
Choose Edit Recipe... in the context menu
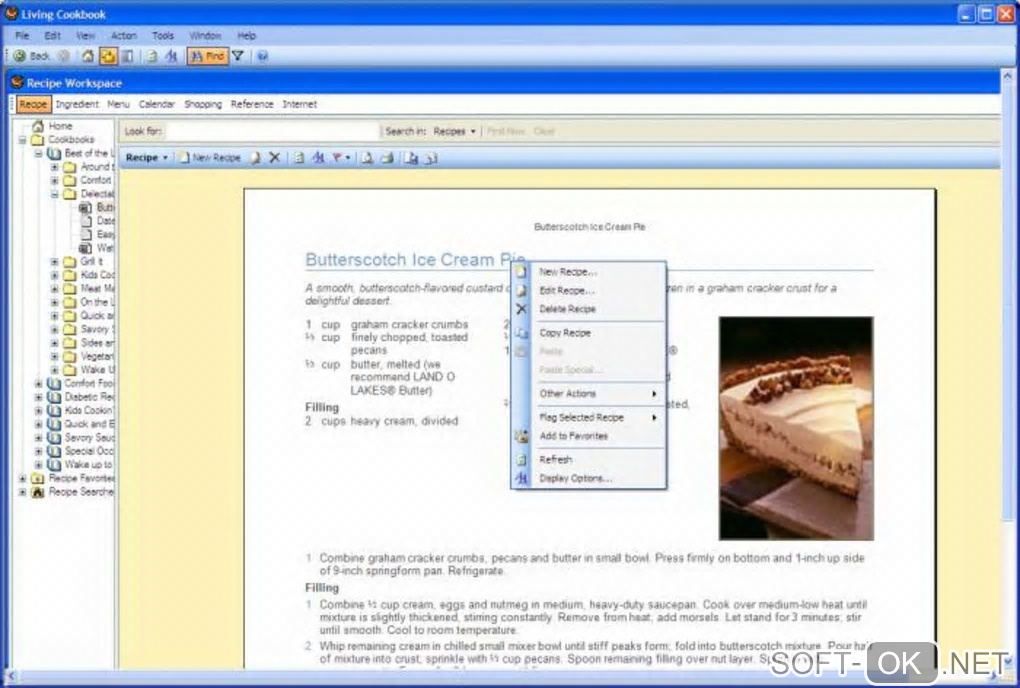(589, 291)
